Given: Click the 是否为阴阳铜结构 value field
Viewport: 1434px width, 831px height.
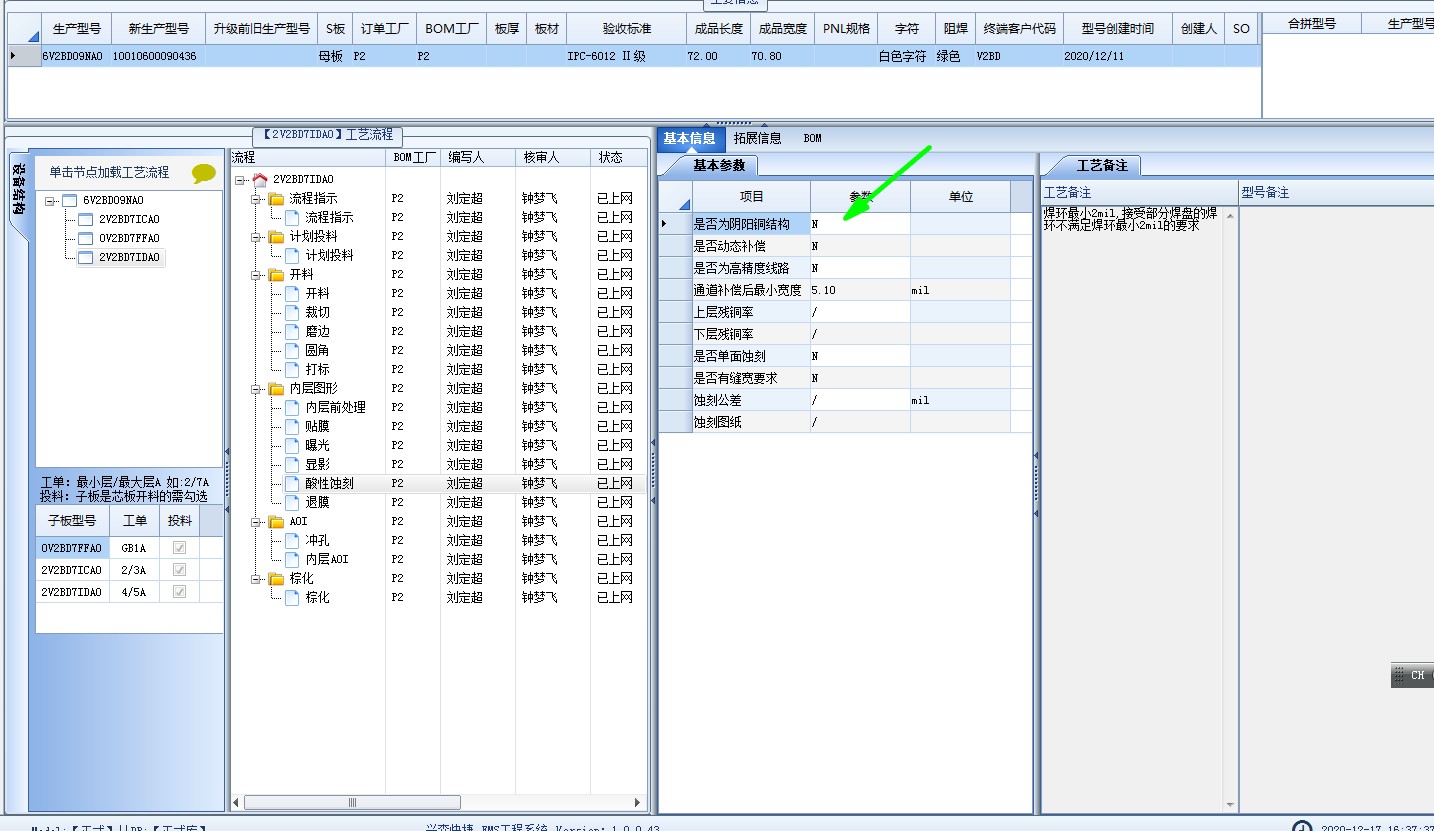Looking at the screenshot, I should [x=860, y=225].
